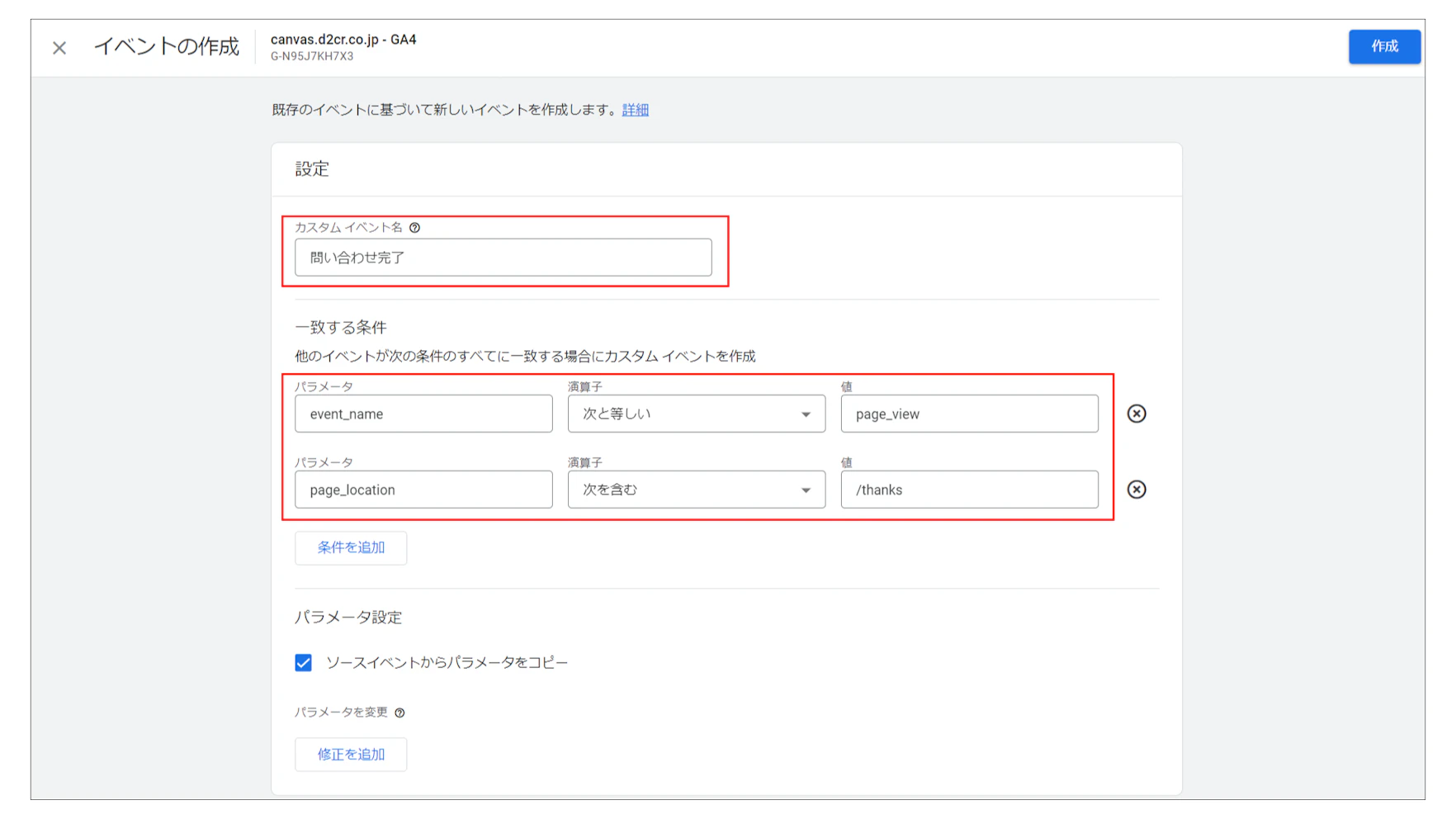Uncheck ソースイベントからパラメータをコピー checkbox
The image size is (1456, 819).
coord(304,663)
